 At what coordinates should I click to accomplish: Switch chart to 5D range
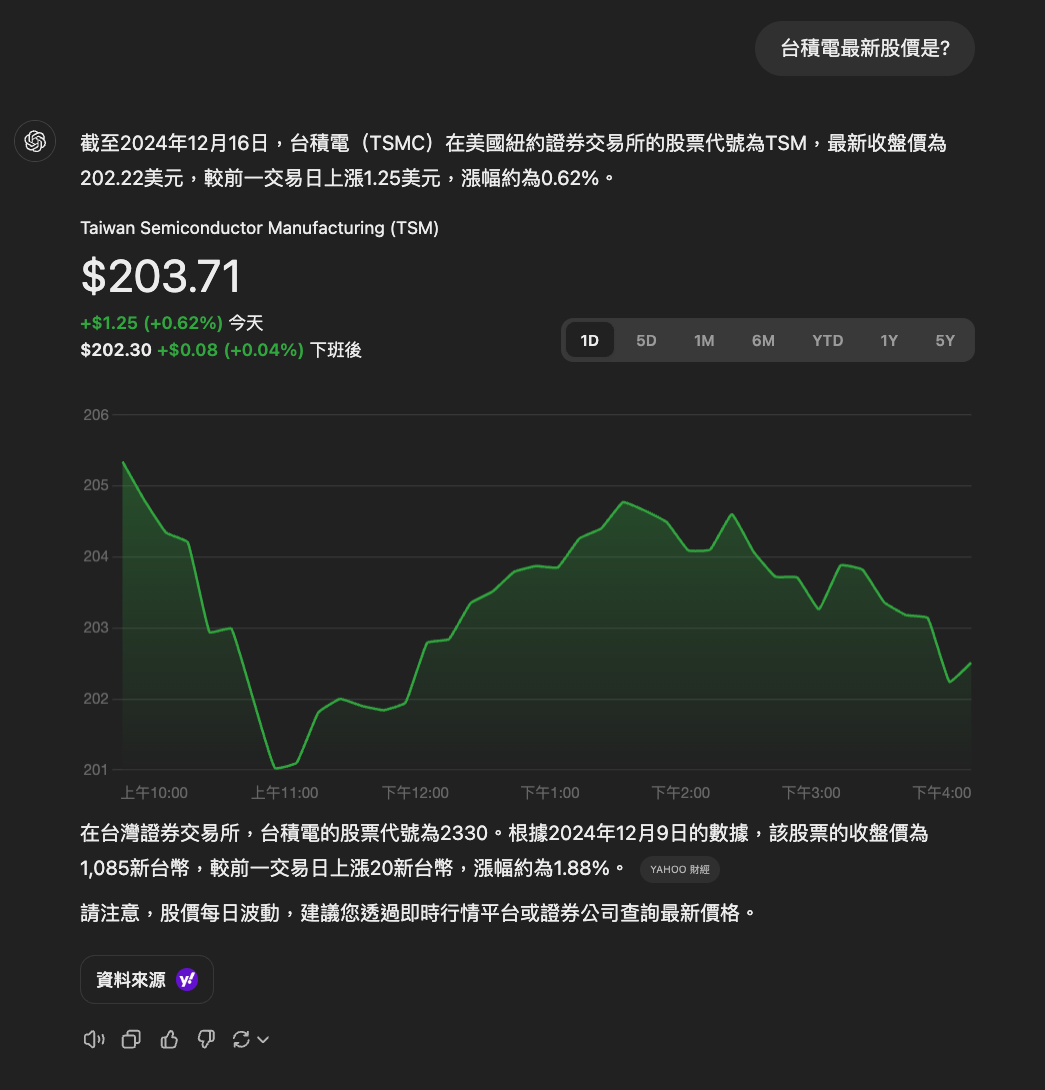[646, 340]
